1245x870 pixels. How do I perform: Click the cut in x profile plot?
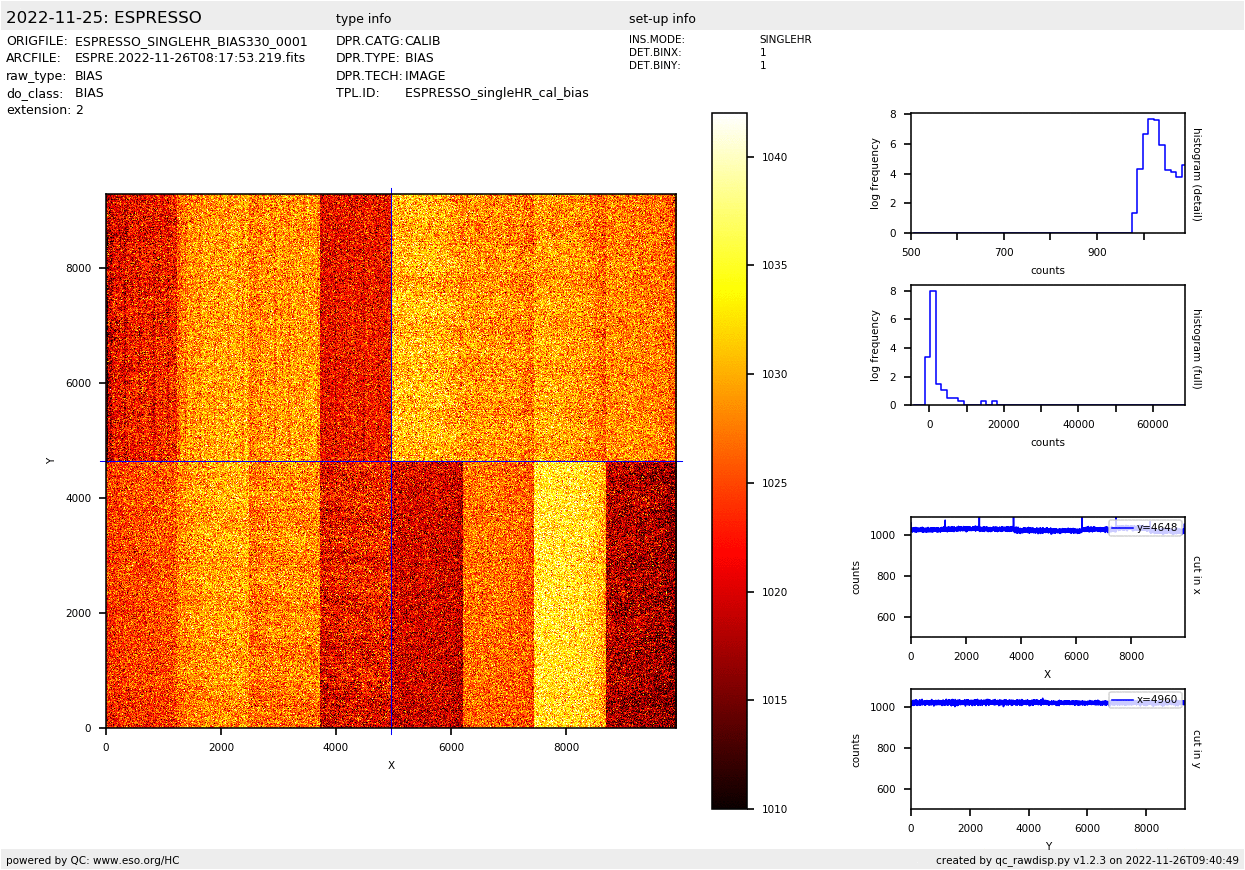click(x=1047, y=577)
